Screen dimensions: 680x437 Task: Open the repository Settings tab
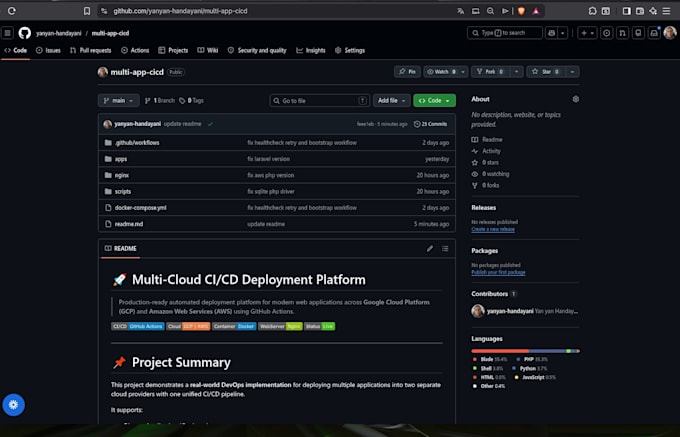pos(350,50)
